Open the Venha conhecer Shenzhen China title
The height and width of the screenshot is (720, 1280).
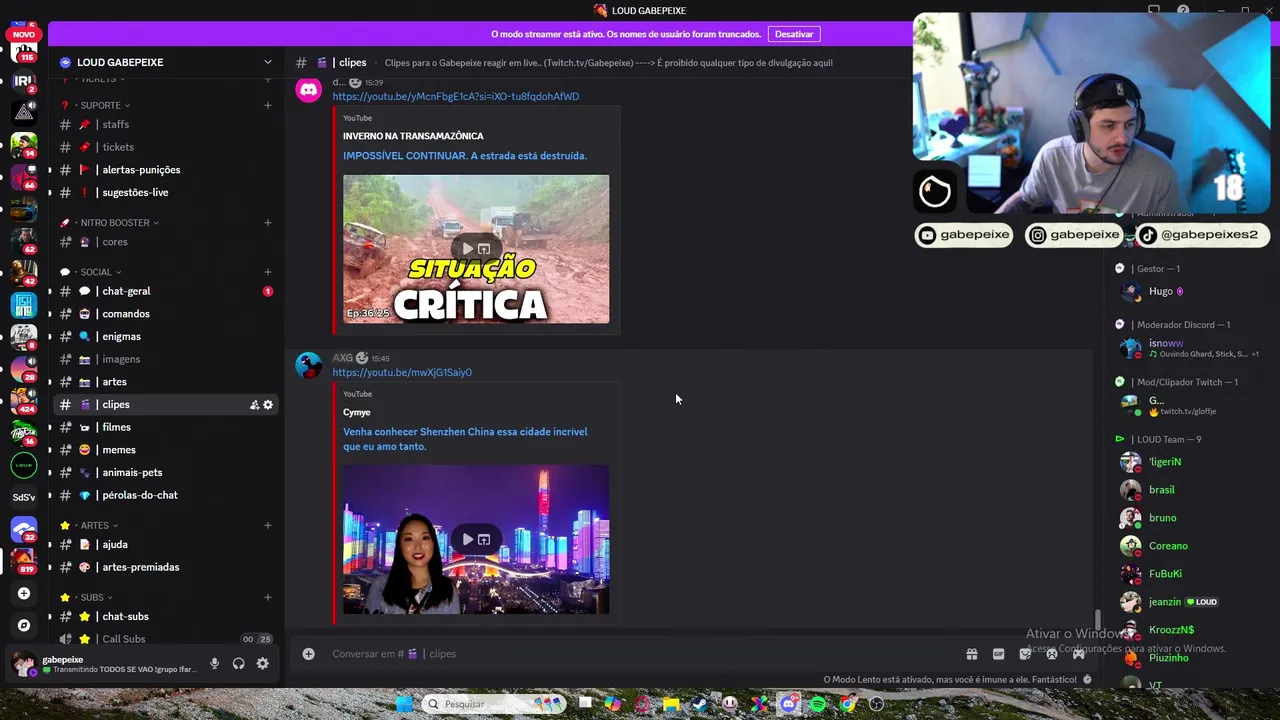click(465, 439)
